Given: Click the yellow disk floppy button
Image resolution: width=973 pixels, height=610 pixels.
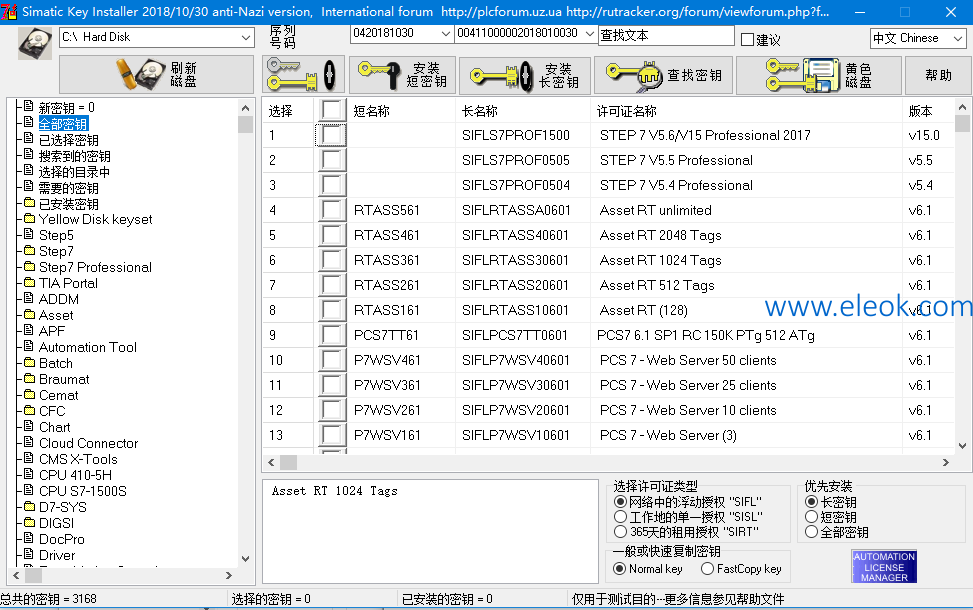Looking at the screenshot, I should tap(819, 75).
